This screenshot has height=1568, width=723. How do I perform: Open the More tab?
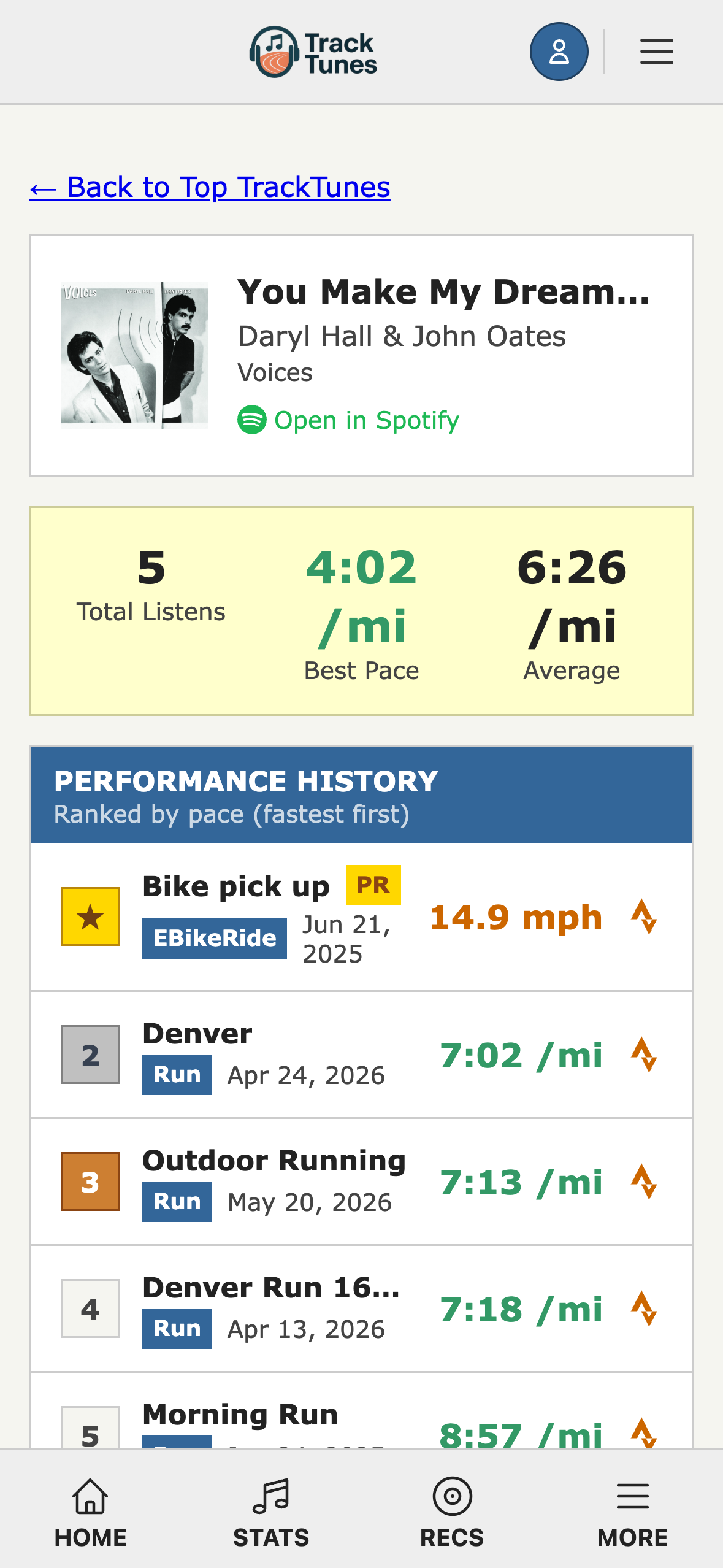[x=633, y=1513]
